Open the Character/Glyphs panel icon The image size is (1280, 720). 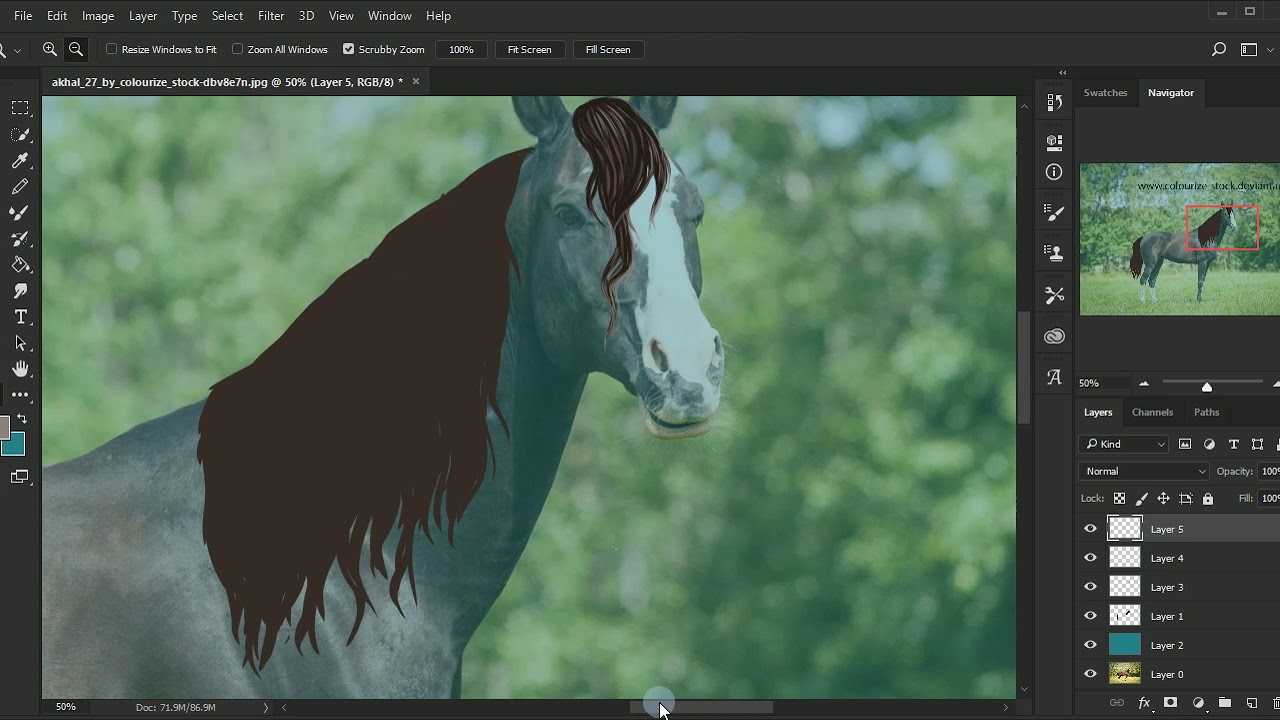[1054, 377]
